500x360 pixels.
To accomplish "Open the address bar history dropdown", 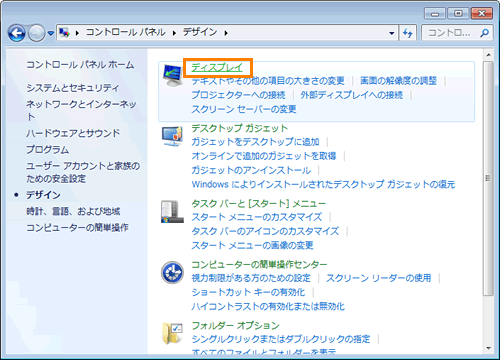I will click(392, 33).
